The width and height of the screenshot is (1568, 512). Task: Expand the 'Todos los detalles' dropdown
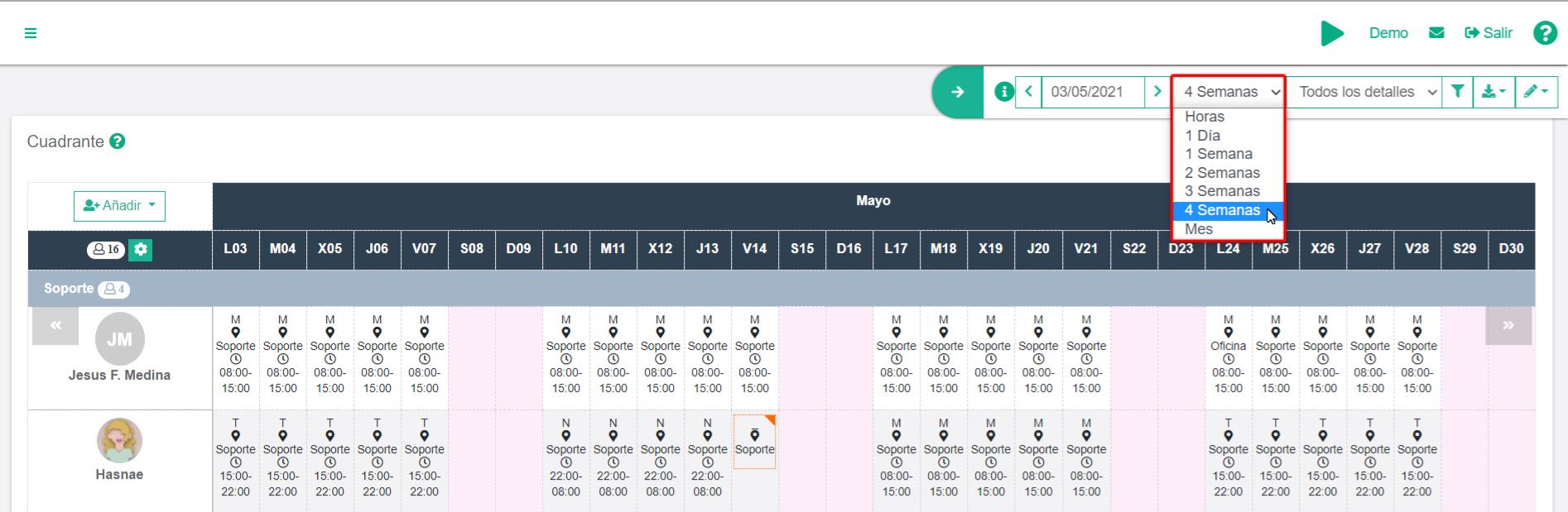click(1367, 92)
